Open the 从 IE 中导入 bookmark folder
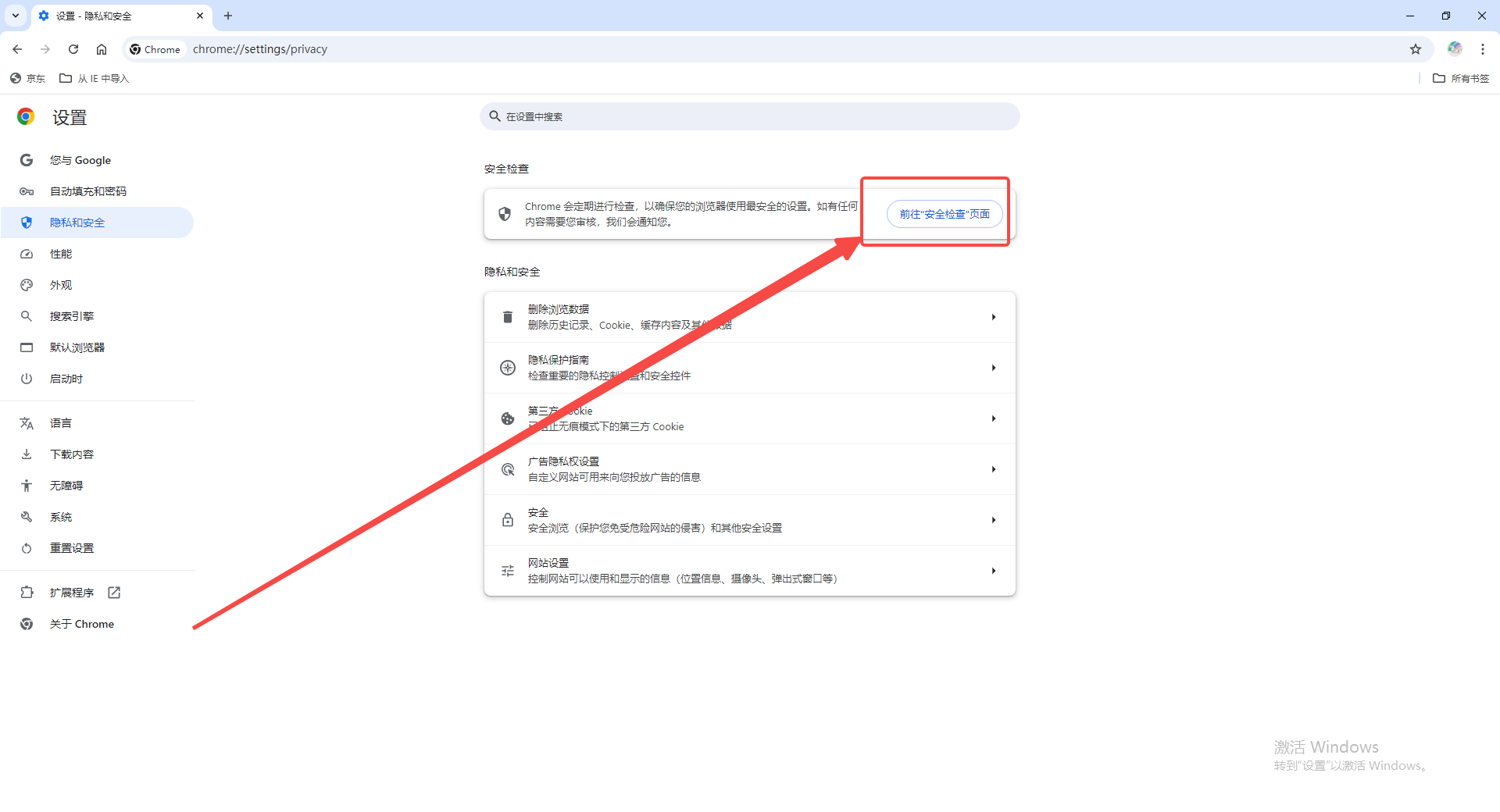Screen dimensions: 1500x812 (95, 78)
